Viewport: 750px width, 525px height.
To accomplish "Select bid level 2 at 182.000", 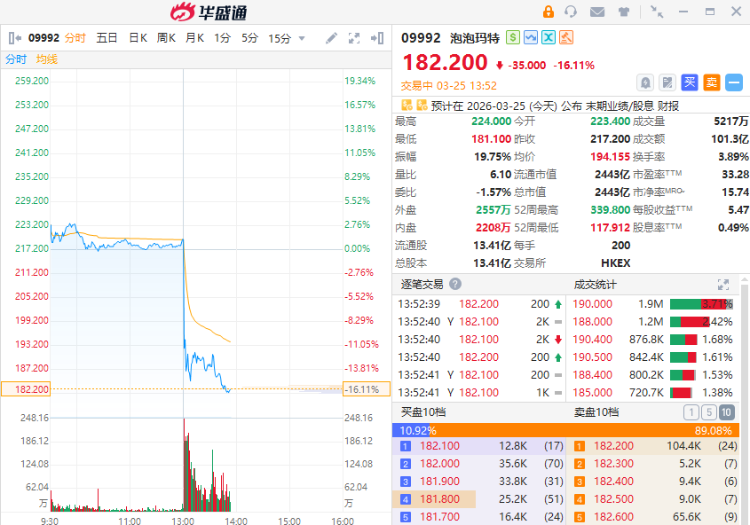I will [478, 464].
